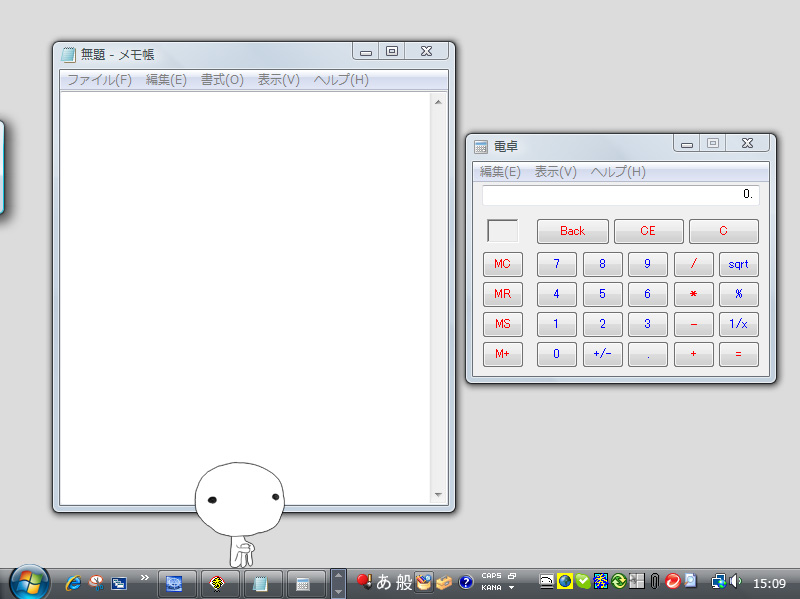Screen dimensions: 800x599
Task: Tap the 5 key on the calculator
Action: pyautogui.click(x=603, y=294)
